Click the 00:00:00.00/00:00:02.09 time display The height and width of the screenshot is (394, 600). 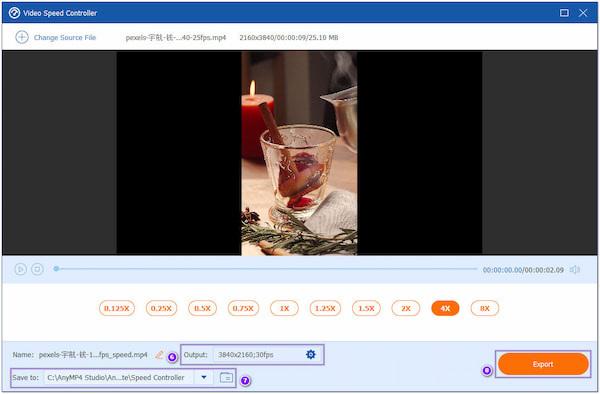[x=523, y=270]
